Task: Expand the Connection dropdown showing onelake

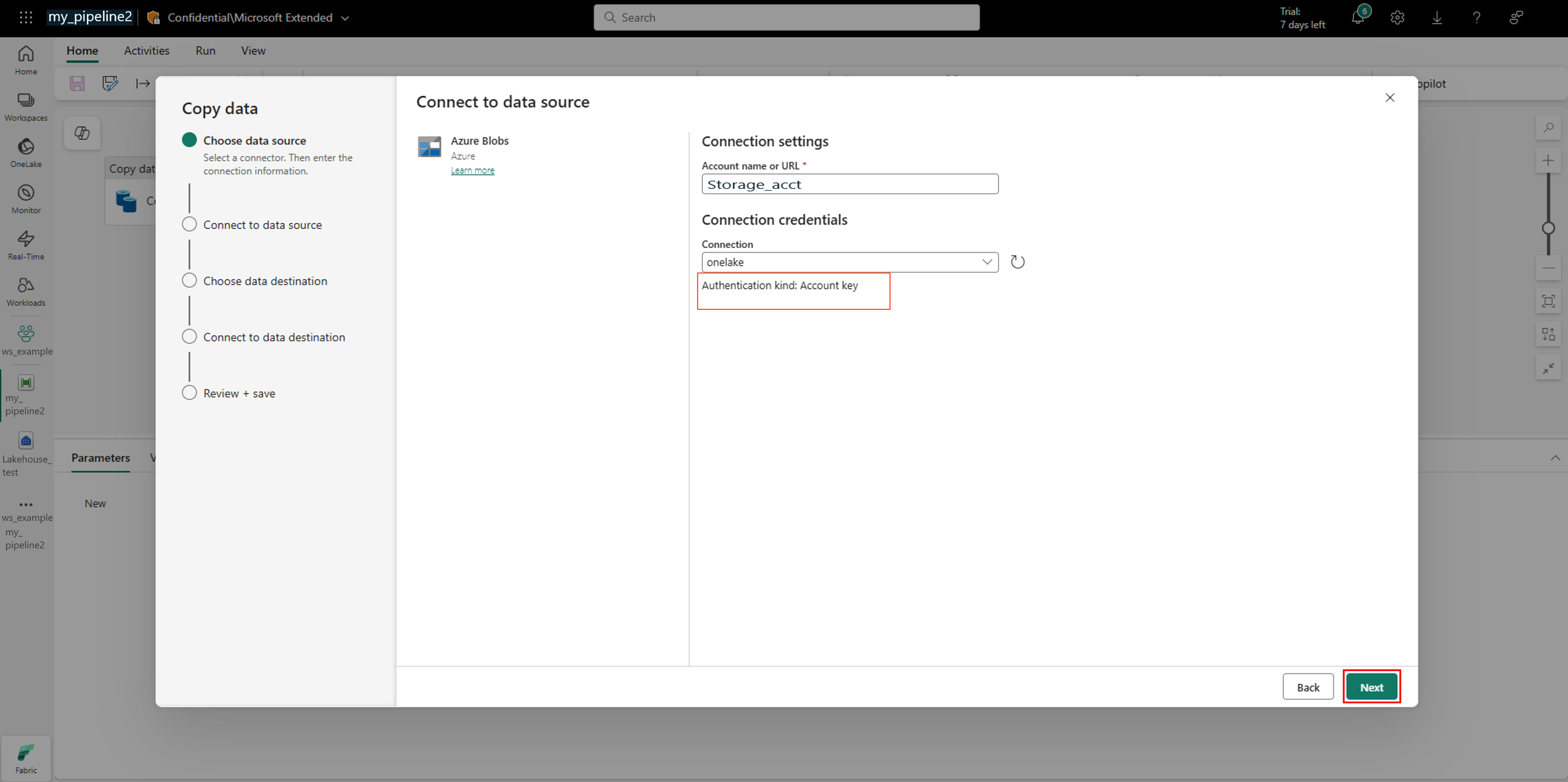Action: 850,262
